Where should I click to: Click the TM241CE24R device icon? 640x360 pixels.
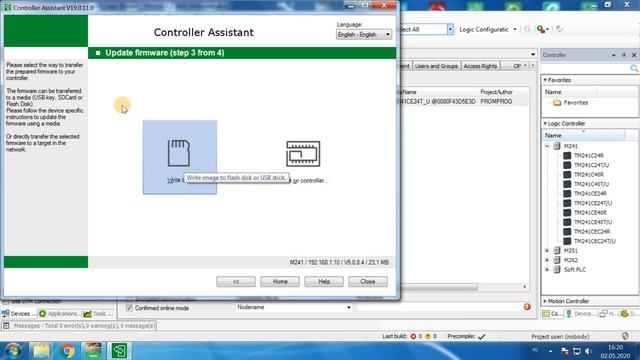(567, 193)
